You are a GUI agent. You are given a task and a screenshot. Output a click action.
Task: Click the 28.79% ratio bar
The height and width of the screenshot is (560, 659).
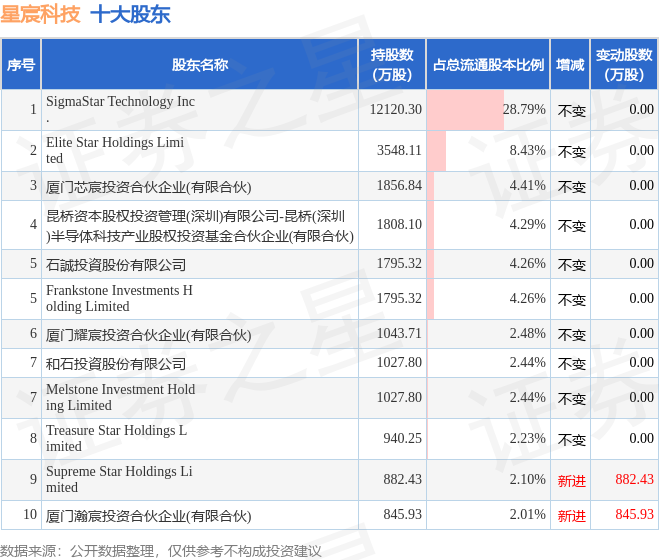click(466, 109)
